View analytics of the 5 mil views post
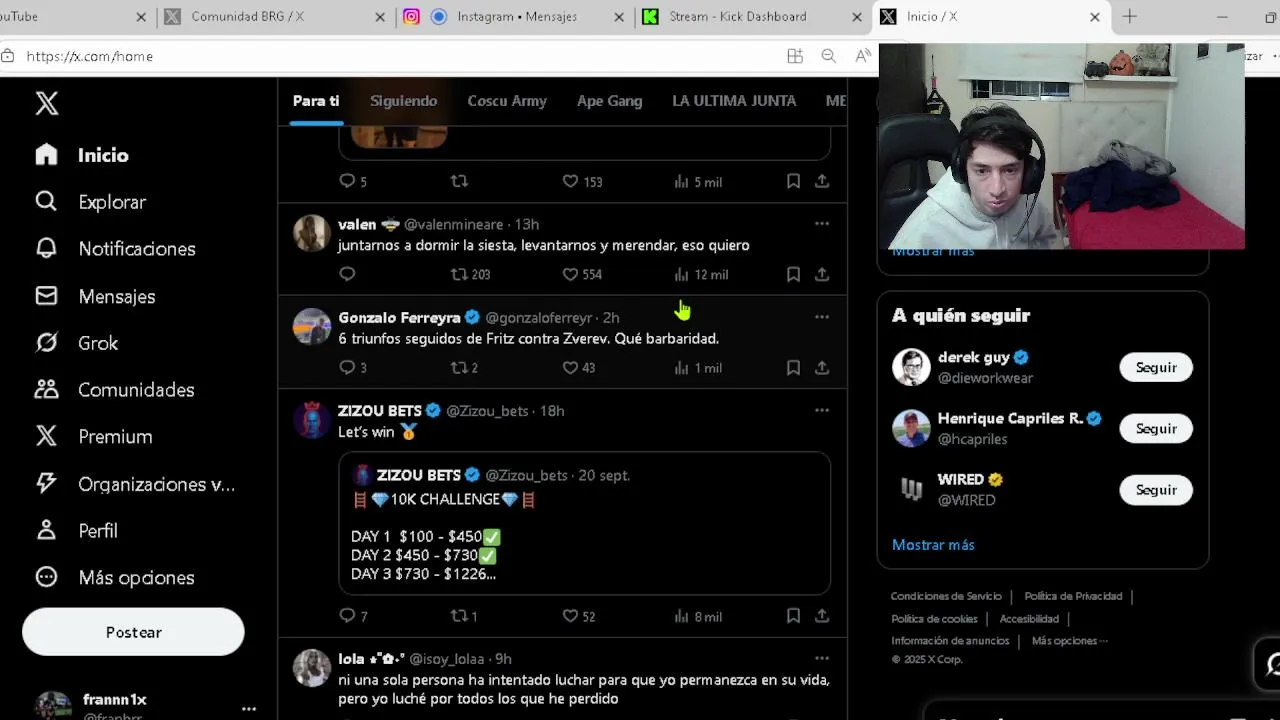Screen dimensions: 1280x720 698,181
